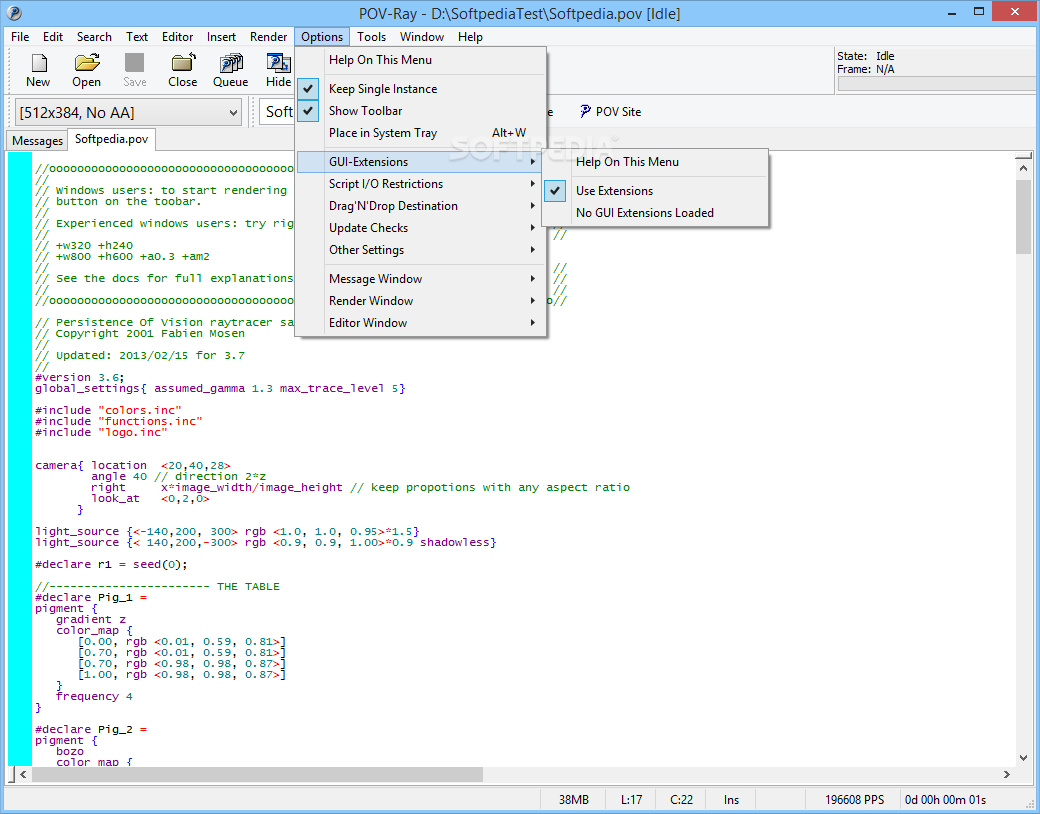Click the New file toolbar icon

pos(38,69)
